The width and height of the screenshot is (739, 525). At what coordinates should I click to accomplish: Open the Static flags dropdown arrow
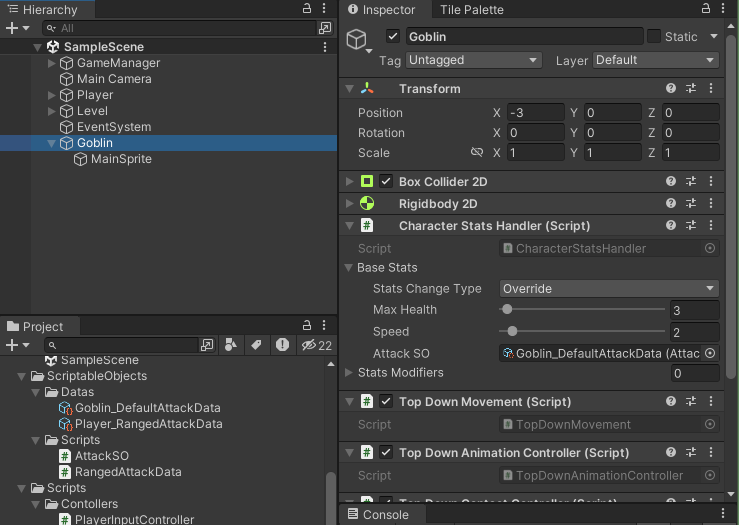pyautogui.click(x=714, y=36)
